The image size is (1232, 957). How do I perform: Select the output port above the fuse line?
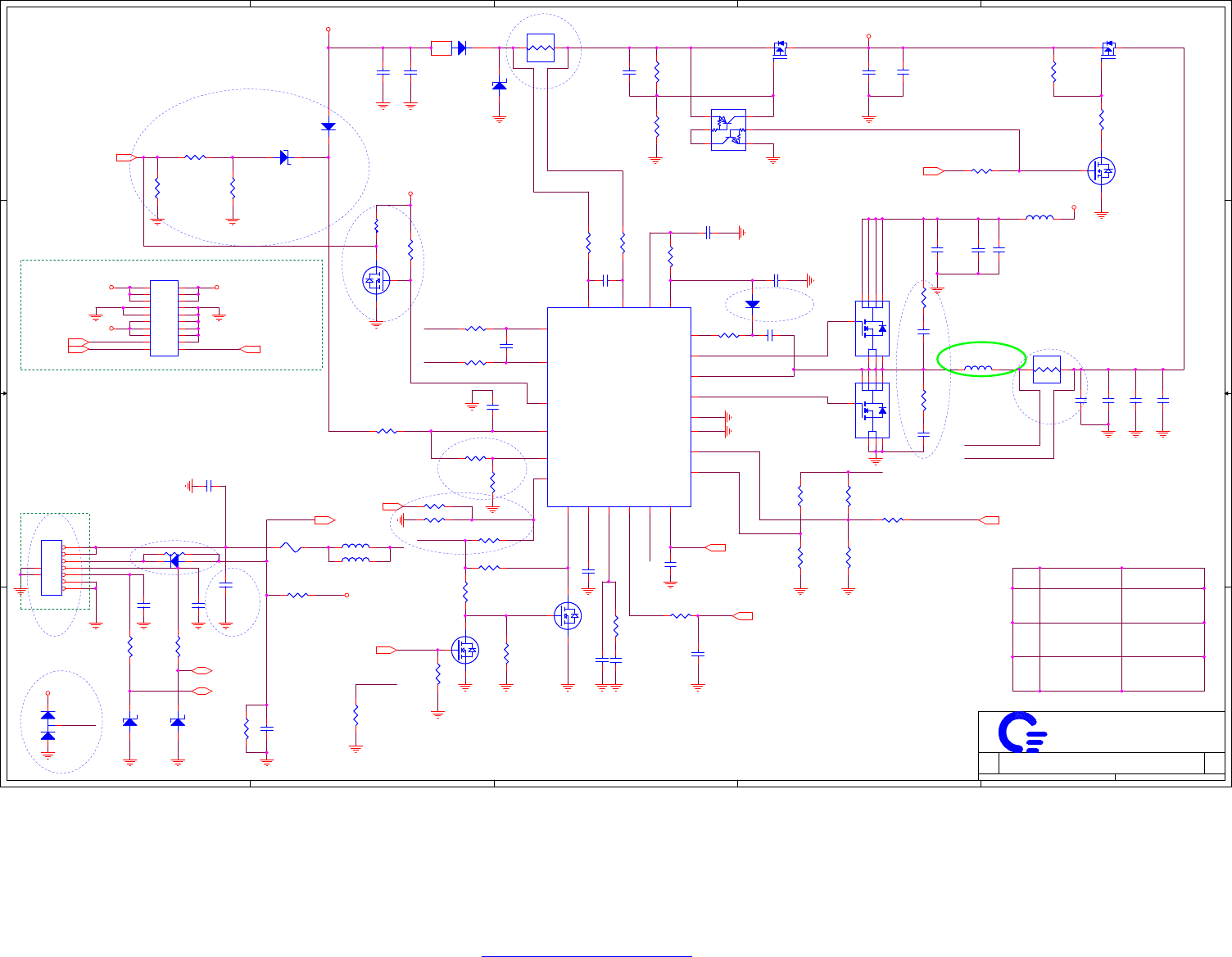point(325,519)
